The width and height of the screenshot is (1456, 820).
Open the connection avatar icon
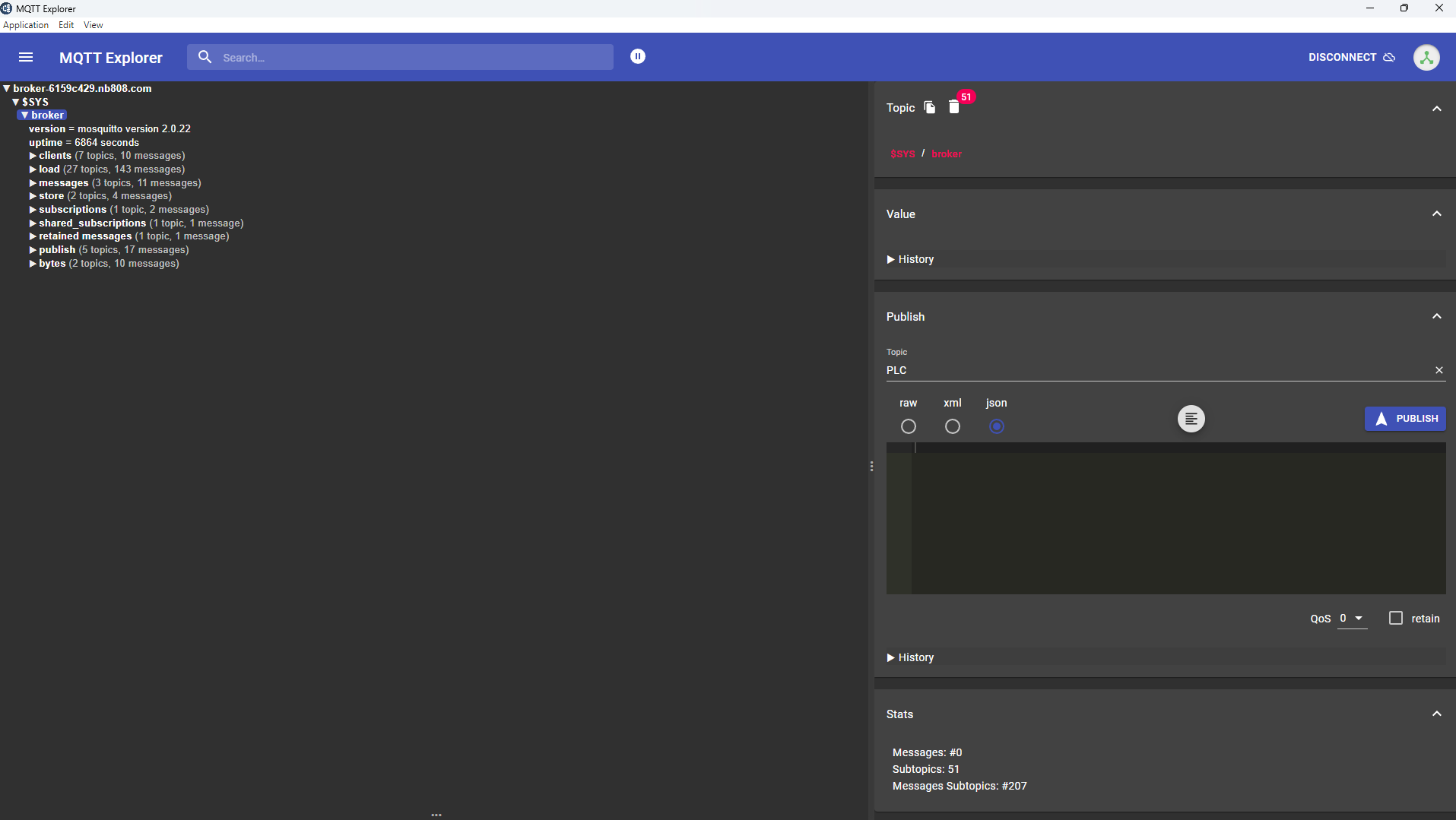coord(1426,57)
